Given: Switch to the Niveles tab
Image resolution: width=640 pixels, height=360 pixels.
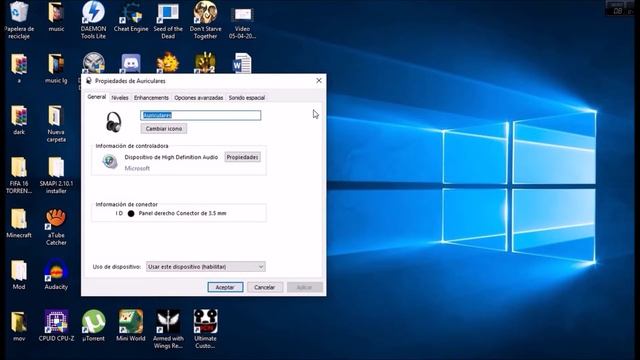Looking at the screenshot, I should [120, 98].
